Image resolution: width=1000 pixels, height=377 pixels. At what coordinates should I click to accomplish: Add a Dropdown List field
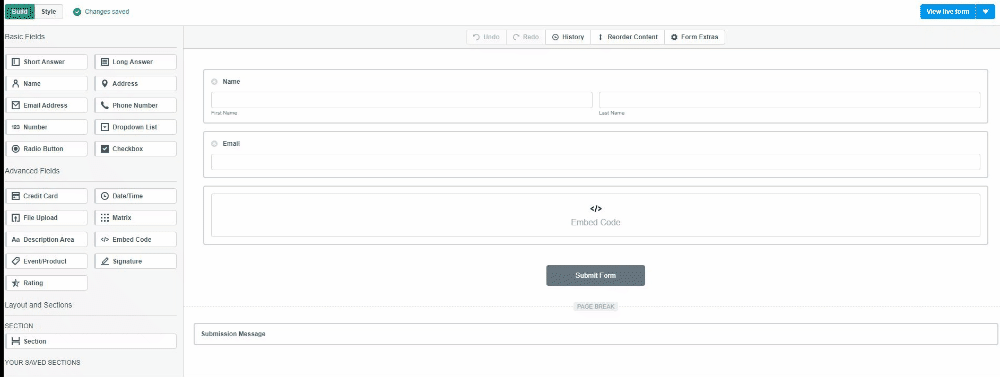136,127
